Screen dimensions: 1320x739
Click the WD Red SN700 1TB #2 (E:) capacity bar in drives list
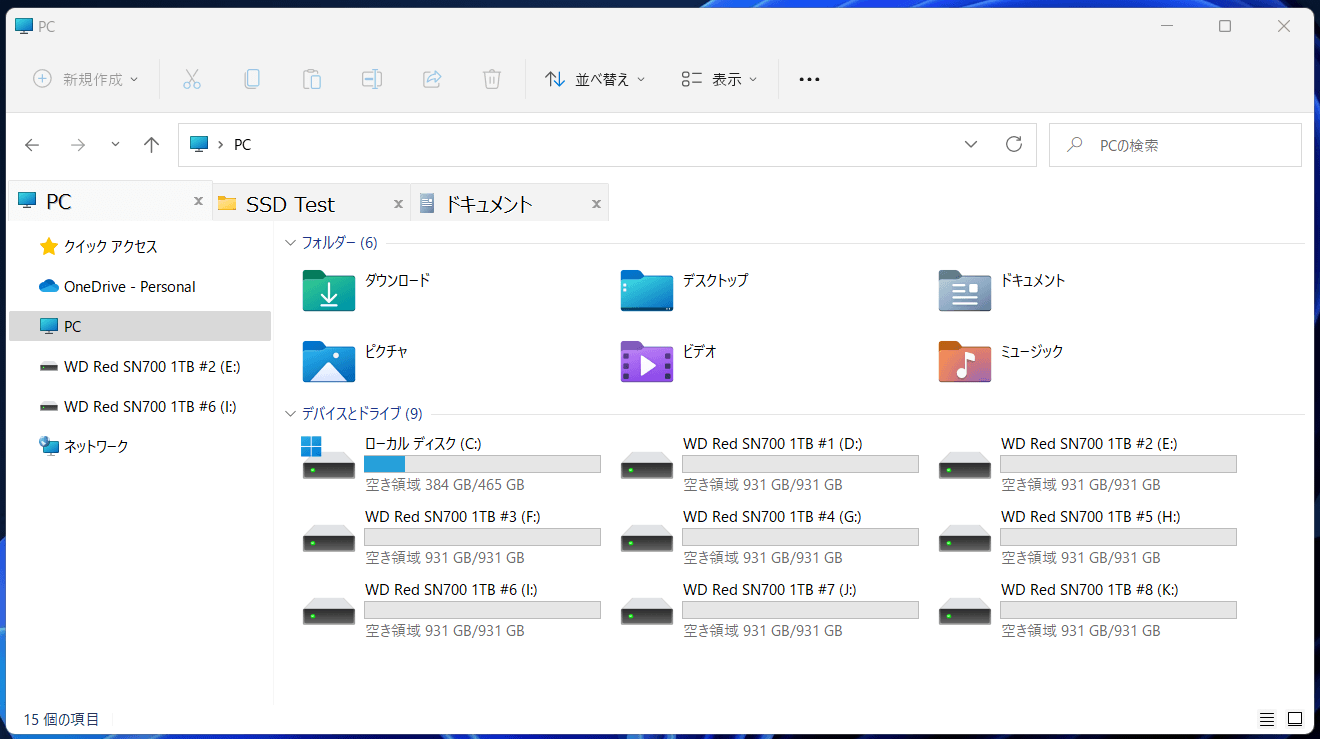click(1118, 464)
